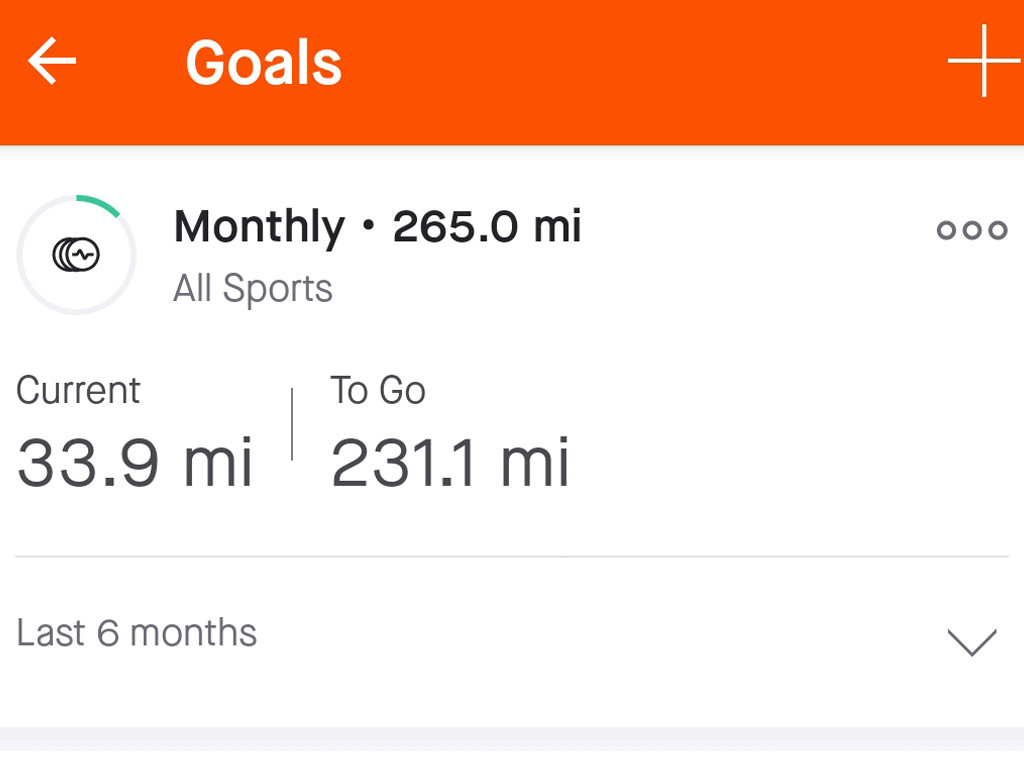Tap the green progress ring arc
The image size is (1024, 768).
98,203
